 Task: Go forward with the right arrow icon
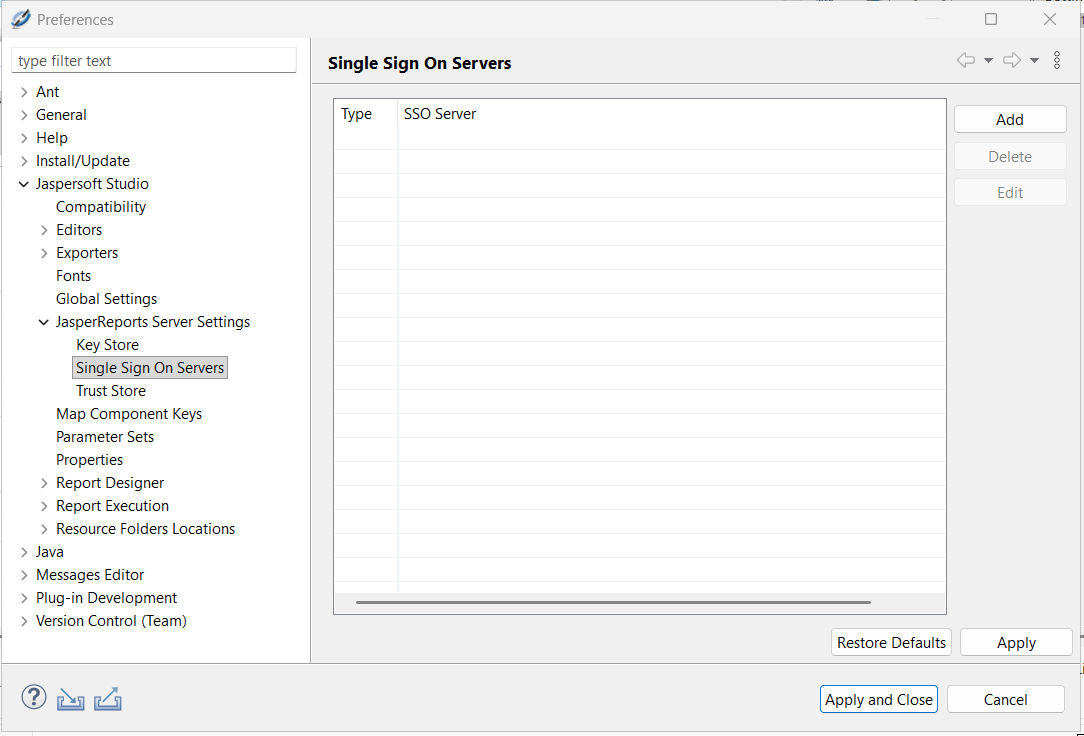tap(1012, 60)
